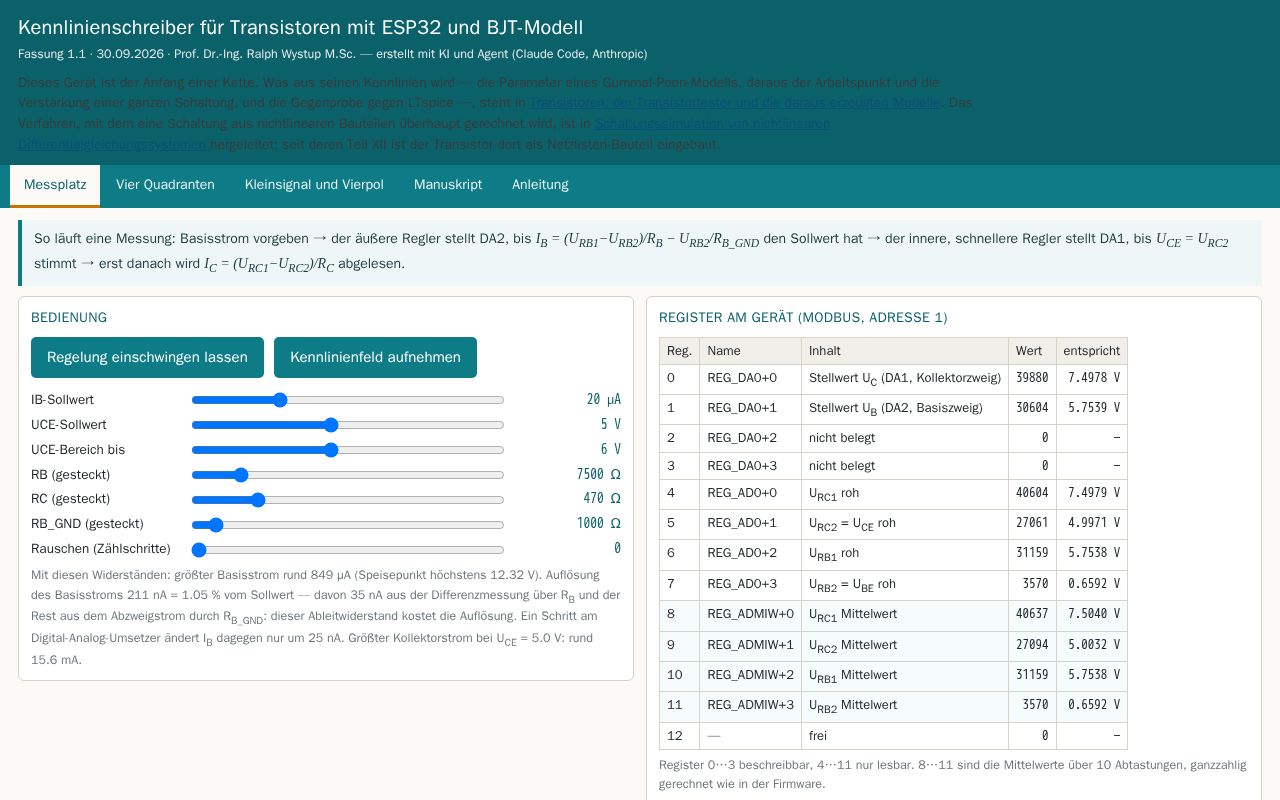Click the REGISTER AM GERÄT heading

point(803,318)
